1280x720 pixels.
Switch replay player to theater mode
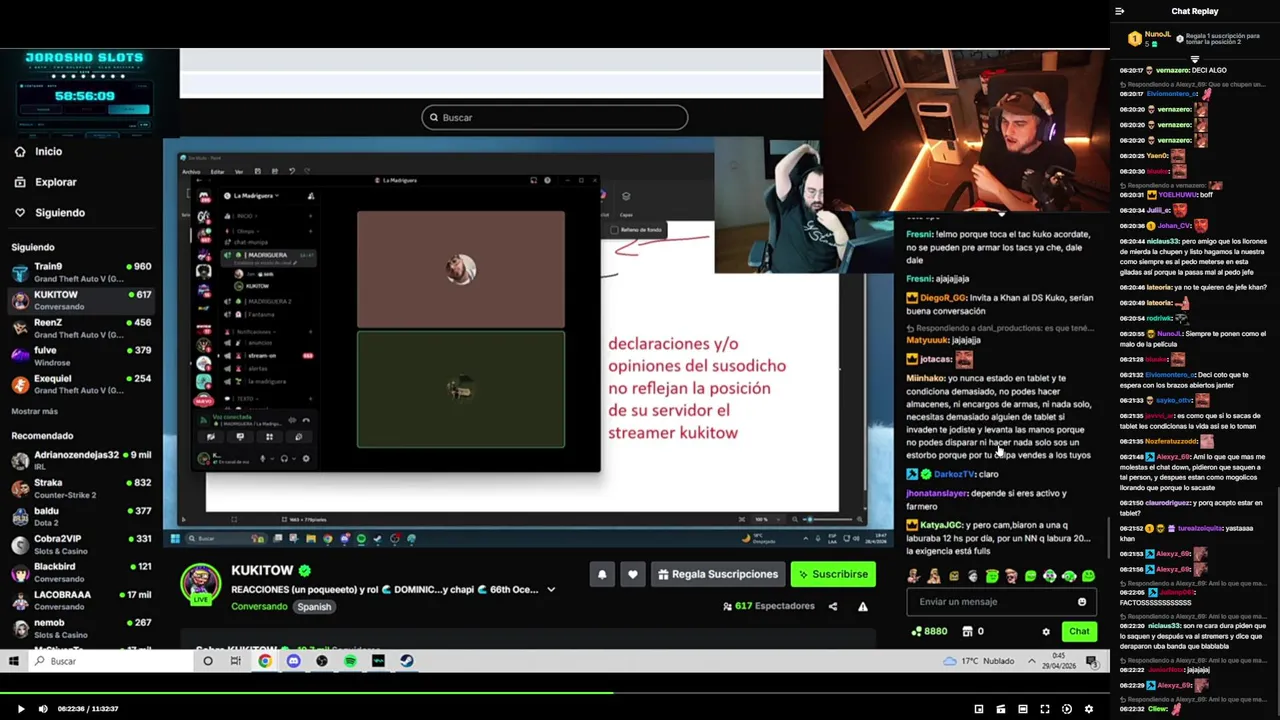tap(1023, 709)
